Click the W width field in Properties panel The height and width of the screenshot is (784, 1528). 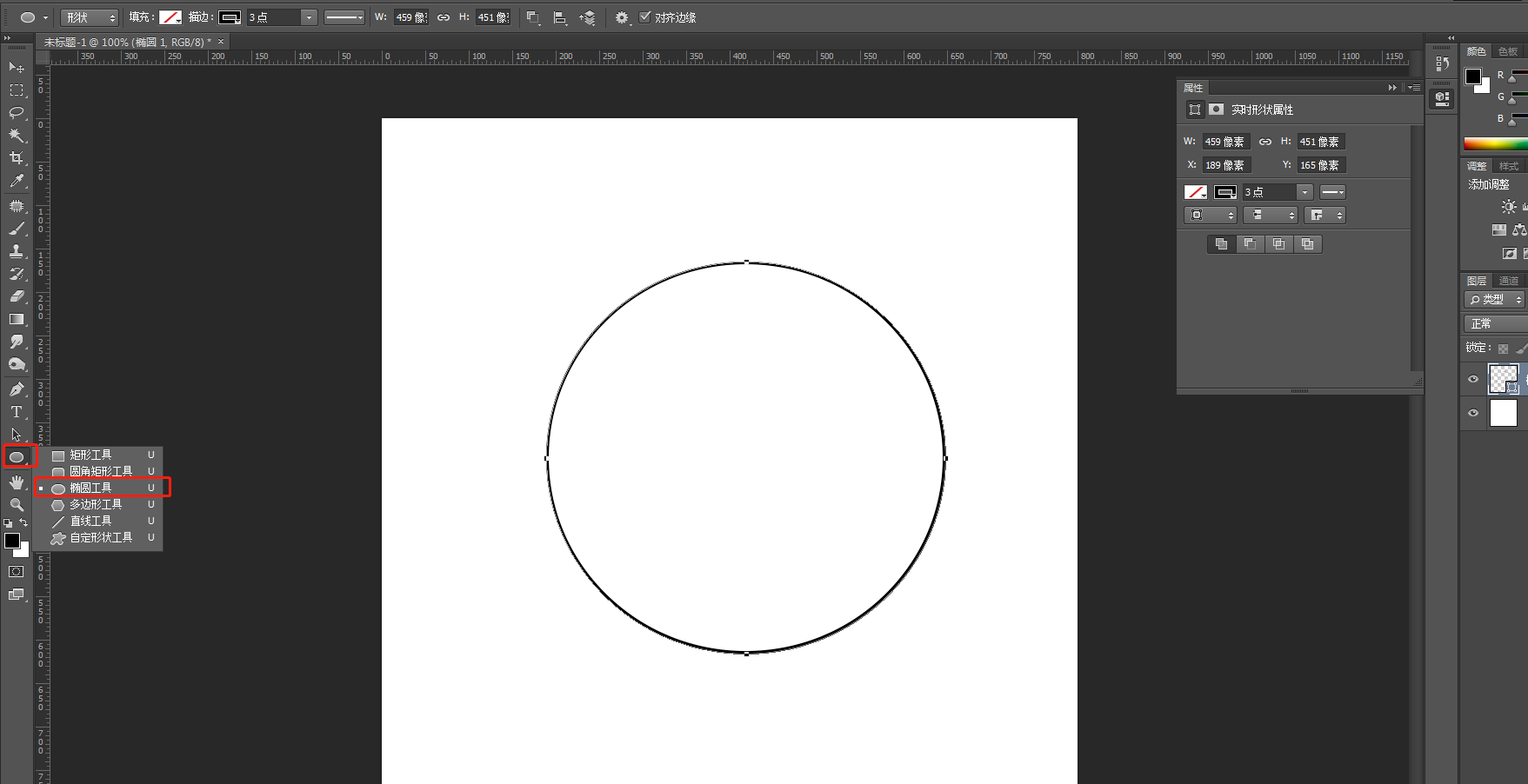coord(1226,142)
